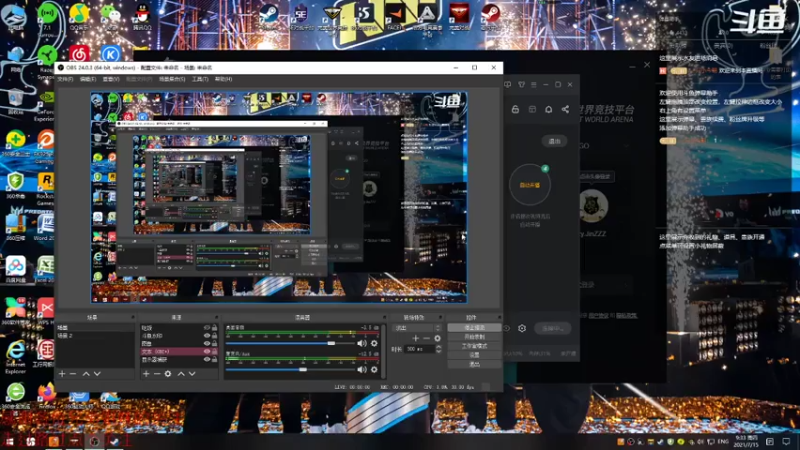
Task: Open Mic/Aux audio settings gear
Action: 374,369
